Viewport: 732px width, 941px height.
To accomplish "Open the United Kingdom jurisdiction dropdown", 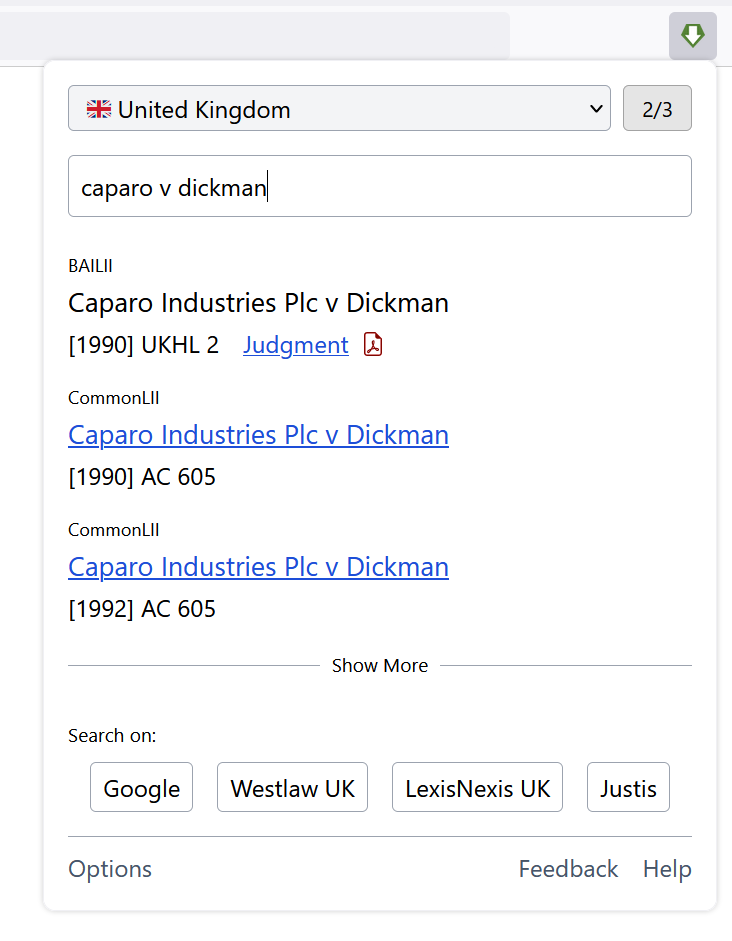I will (x=339, y=109).
